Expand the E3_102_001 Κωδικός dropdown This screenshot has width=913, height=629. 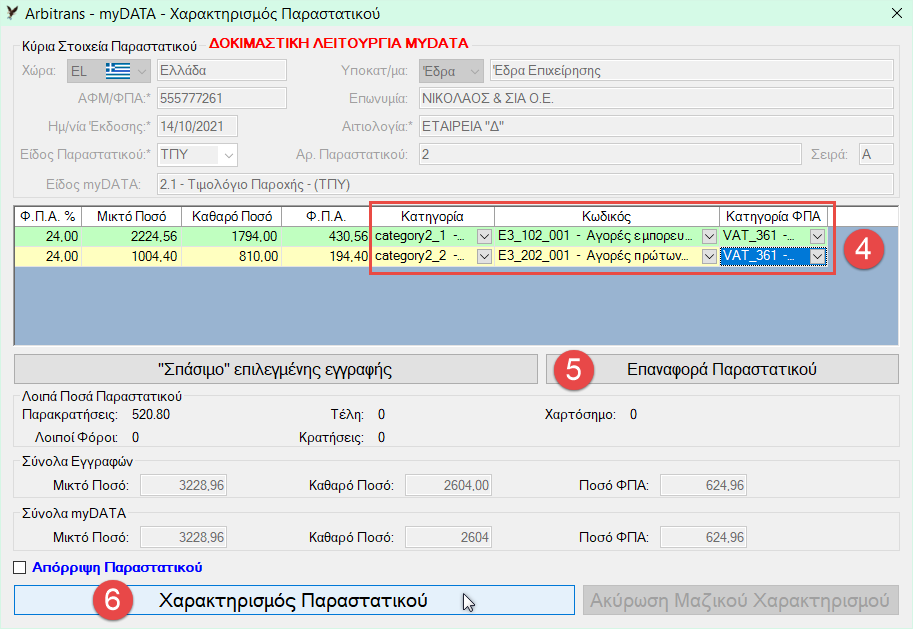click(x=709, y=236)
